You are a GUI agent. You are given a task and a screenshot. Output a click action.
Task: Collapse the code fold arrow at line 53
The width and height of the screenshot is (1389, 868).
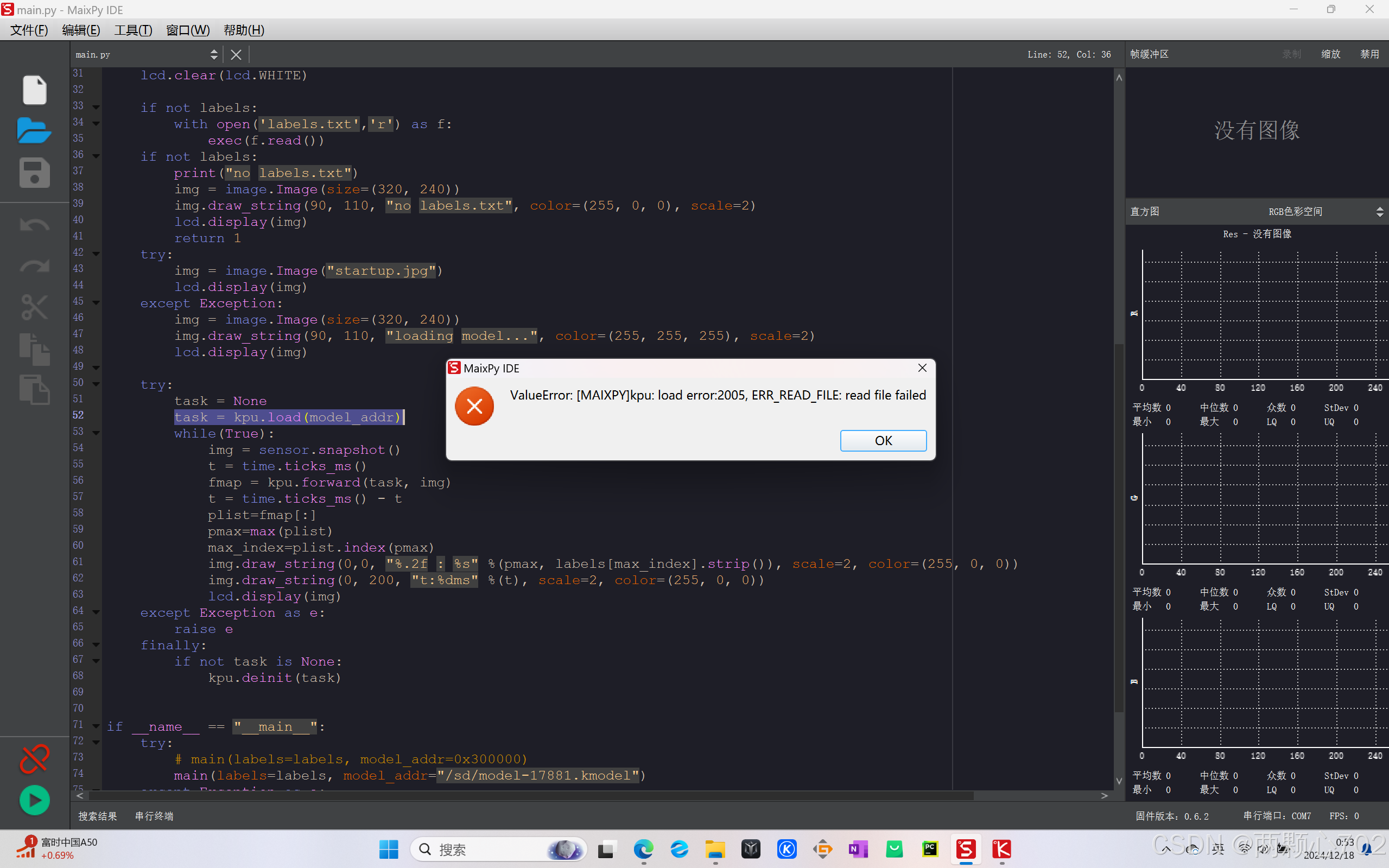coord(97,433)
